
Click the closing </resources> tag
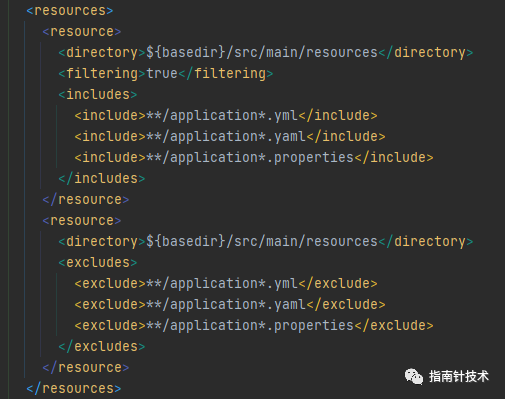(x=74, y=388)
